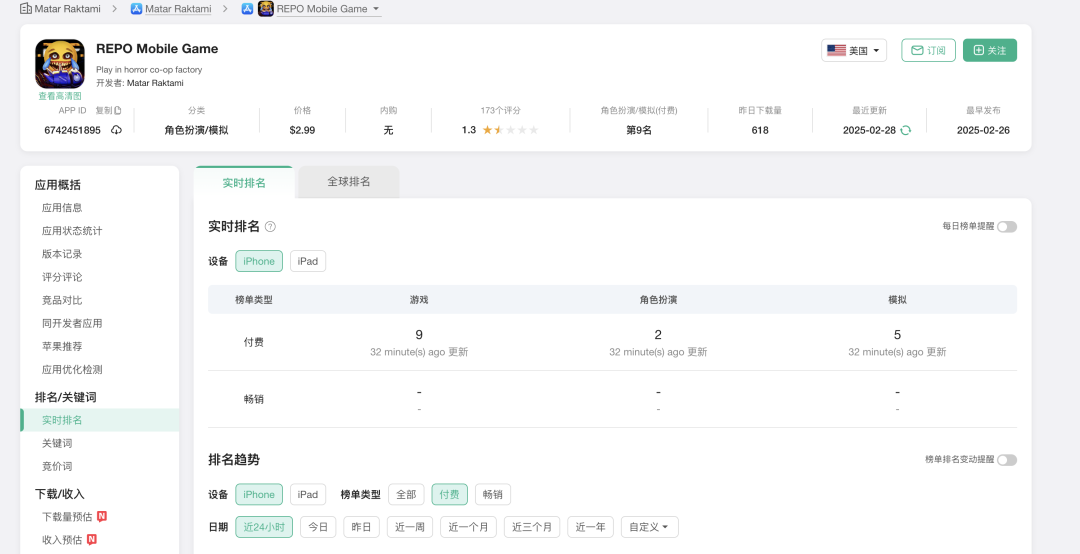Select iPad device in 实时排名 section
Image resolution: width=1080 pixels, height=554 pixels.
pos(308,261)
